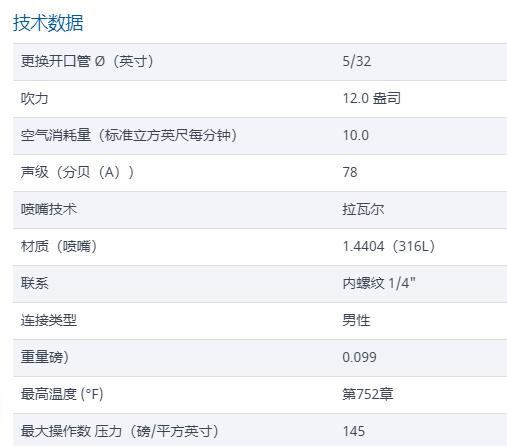The width and height of the screenshot is (507, 446).
Task: Click the 拉瓦尔 nozzle technology value
Action: pyautogui.click(x=363, y=209)
